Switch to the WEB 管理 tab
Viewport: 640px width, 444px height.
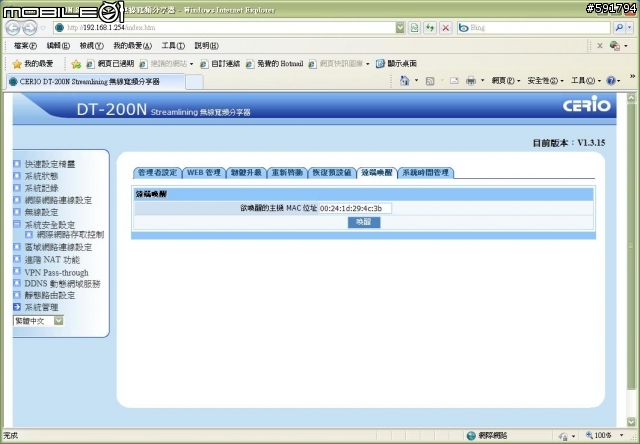pyautogui.click(x=204, y=173)
